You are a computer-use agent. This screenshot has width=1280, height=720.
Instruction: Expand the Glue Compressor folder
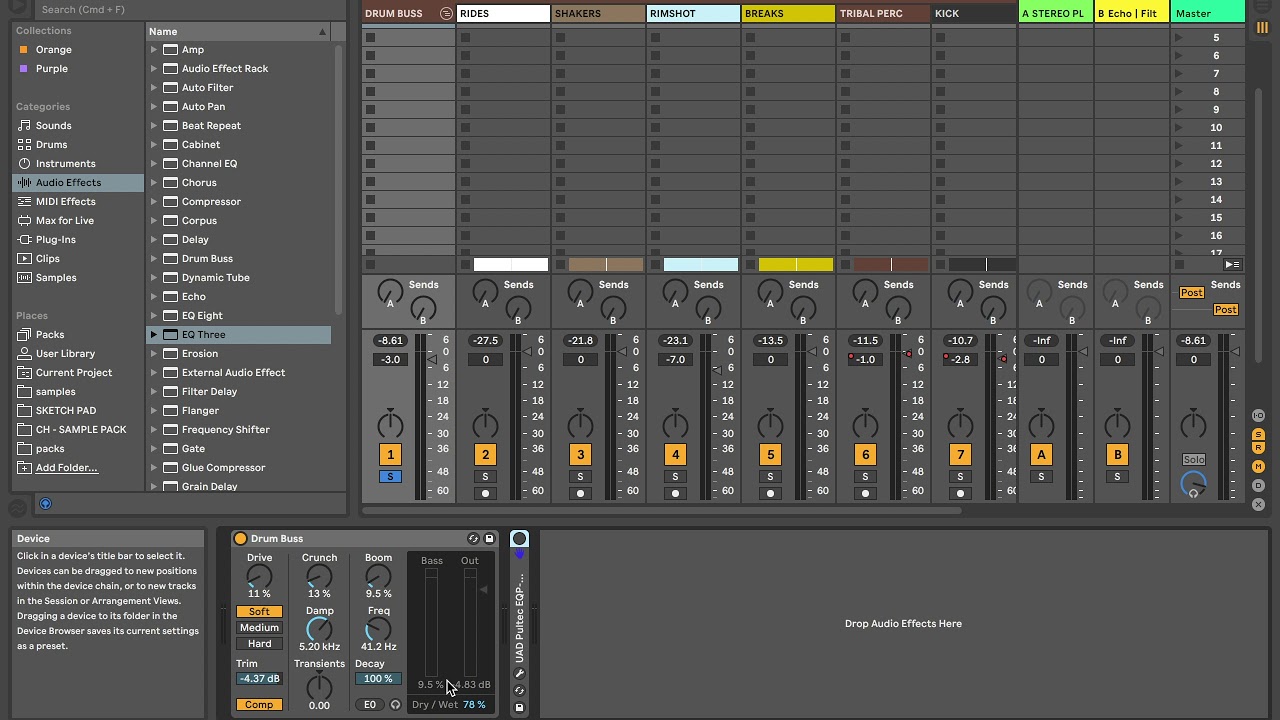coord(154,468)
